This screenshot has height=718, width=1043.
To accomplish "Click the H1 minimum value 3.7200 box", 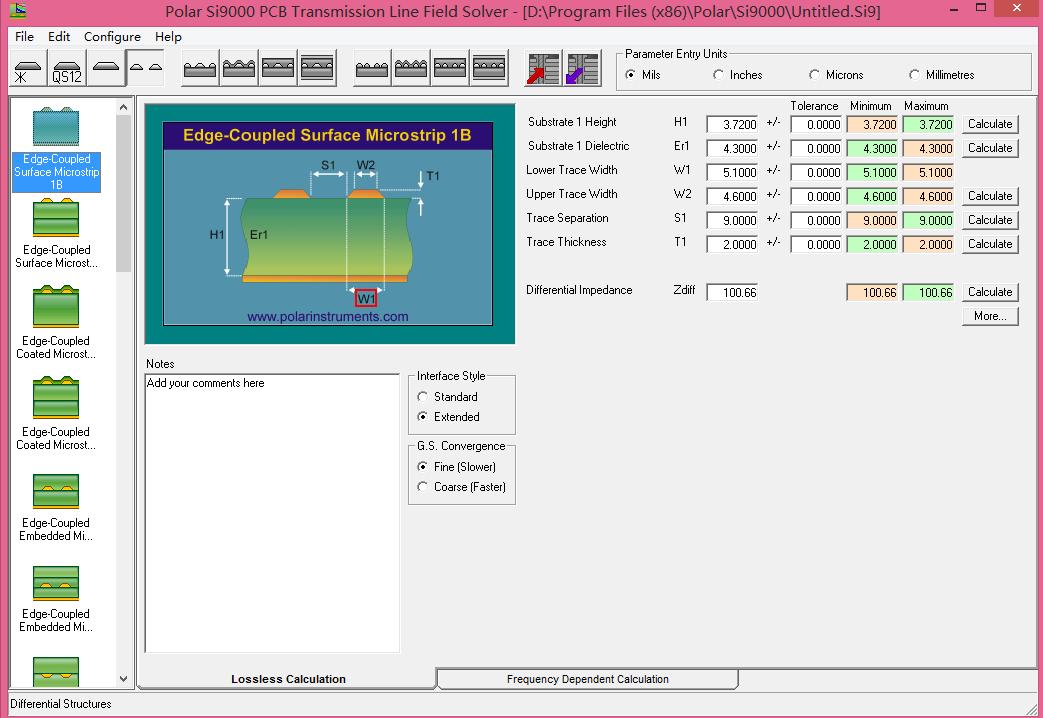I will tap(872, 124).
